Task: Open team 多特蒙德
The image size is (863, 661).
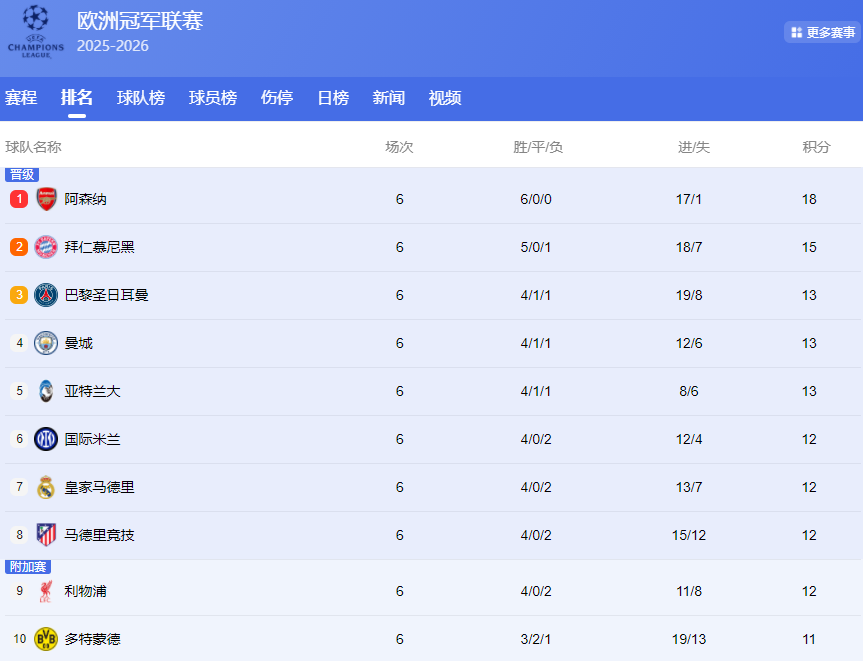Action: pyautogui.click(x=92, y=639)
